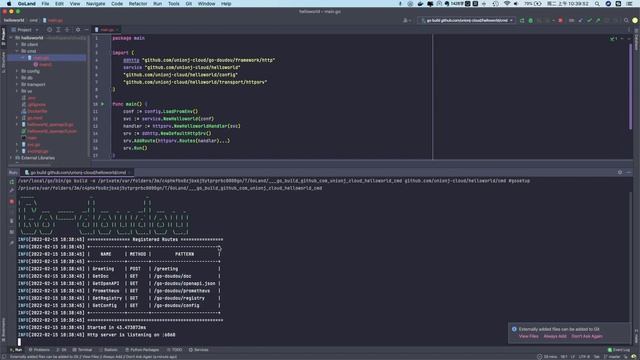Open the Refactor menu

138,4
